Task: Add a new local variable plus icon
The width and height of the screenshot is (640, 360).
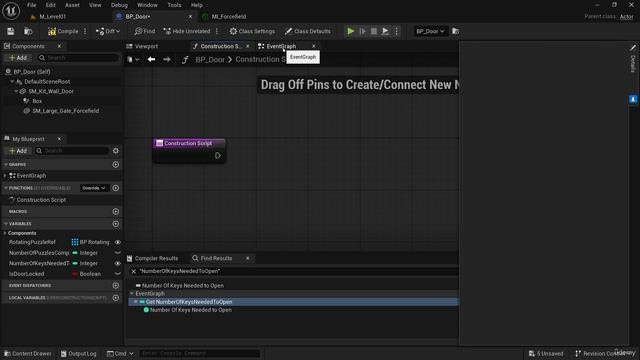Action: (x=116, y=298)
